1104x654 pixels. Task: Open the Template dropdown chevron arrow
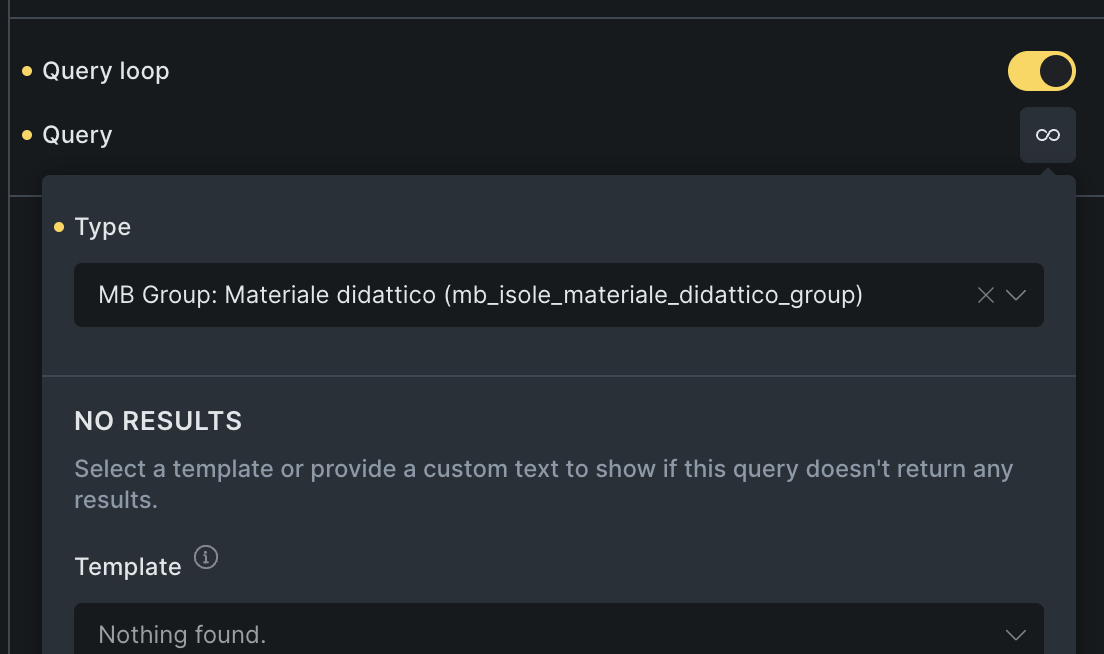tap(1016, 635)
